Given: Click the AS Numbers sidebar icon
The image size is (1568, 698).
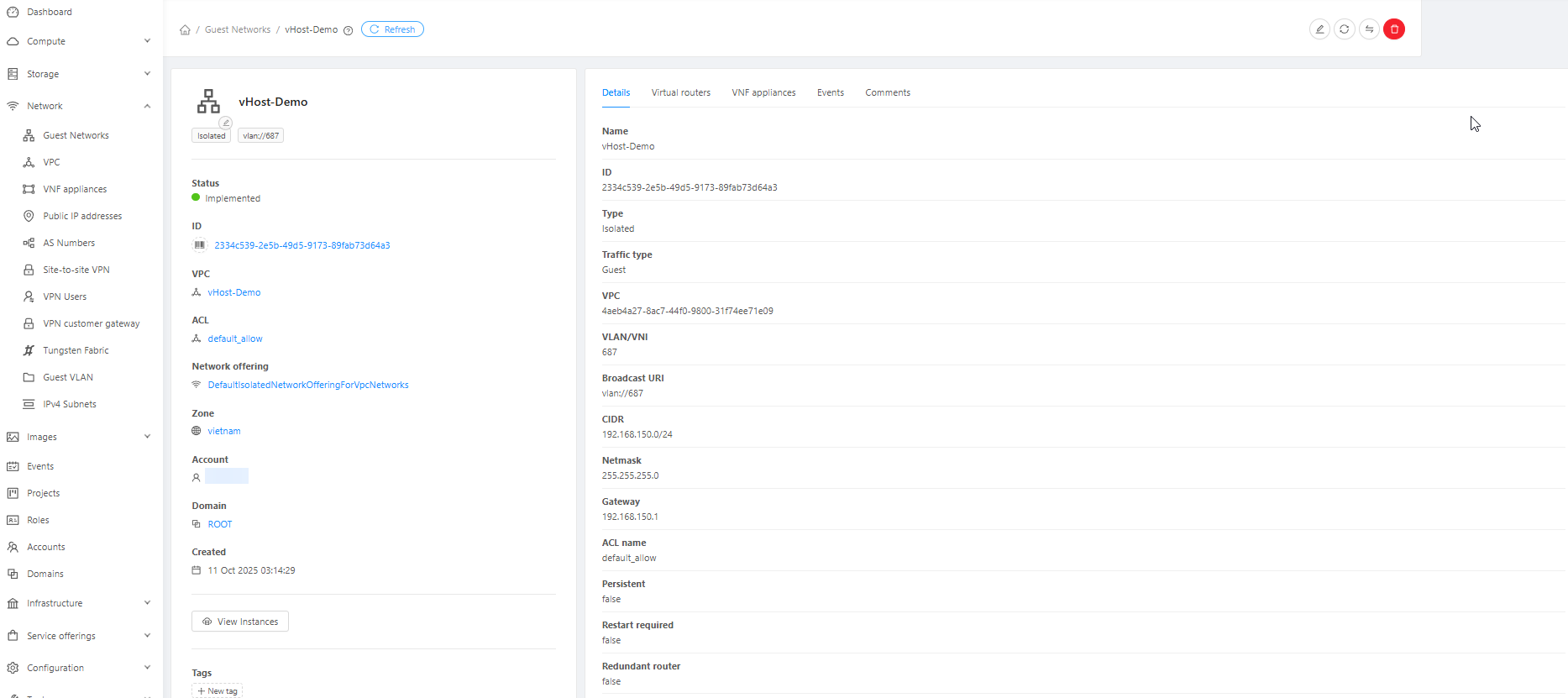Looking at the screenshot, I should pos(29,243).
